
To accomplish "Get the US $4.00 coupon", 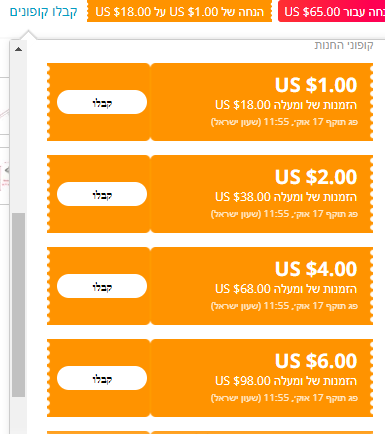I will (x=102, y=286).
